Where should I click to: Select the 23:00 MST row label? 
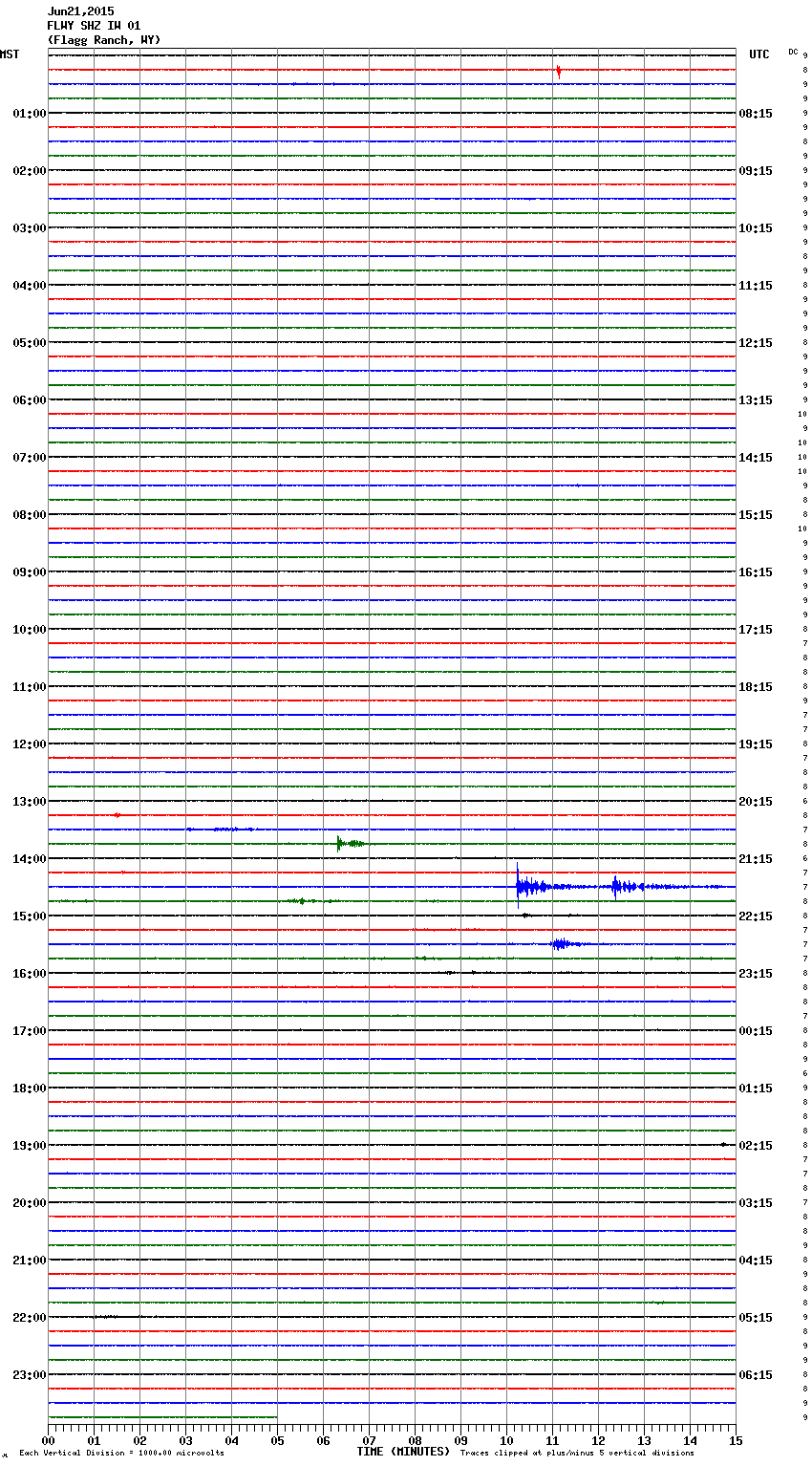pyautogui.click(x=30, y=1375)
